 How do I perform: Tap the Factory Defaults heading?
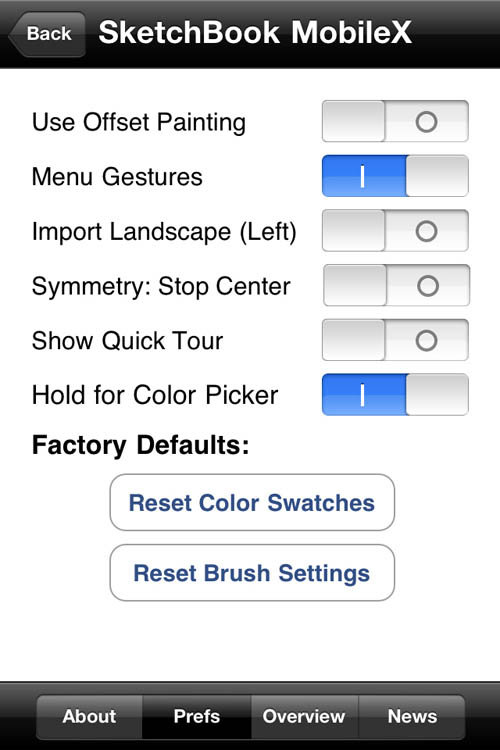(141, 445)
